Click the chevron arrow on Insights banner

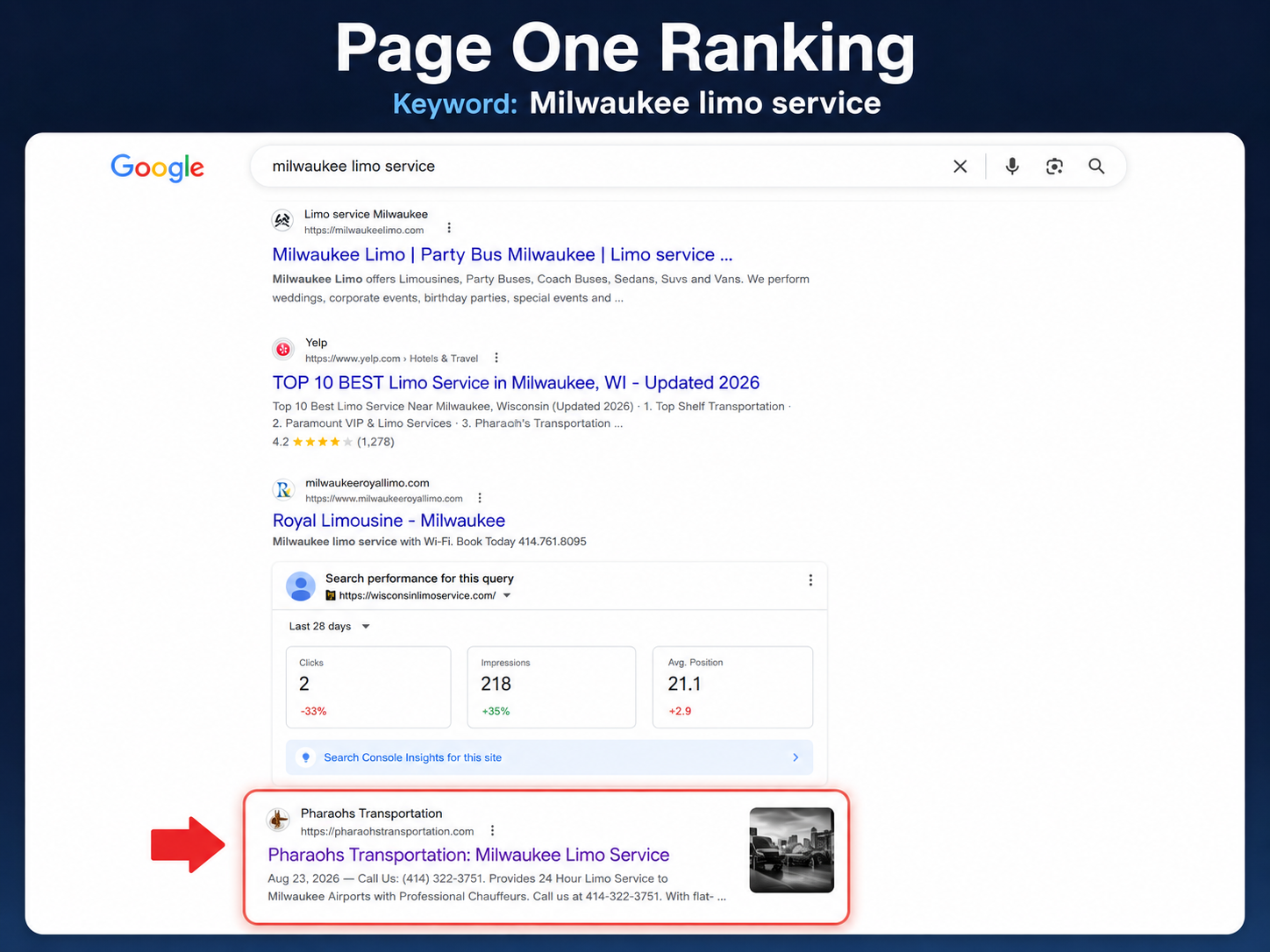point(796,757)
